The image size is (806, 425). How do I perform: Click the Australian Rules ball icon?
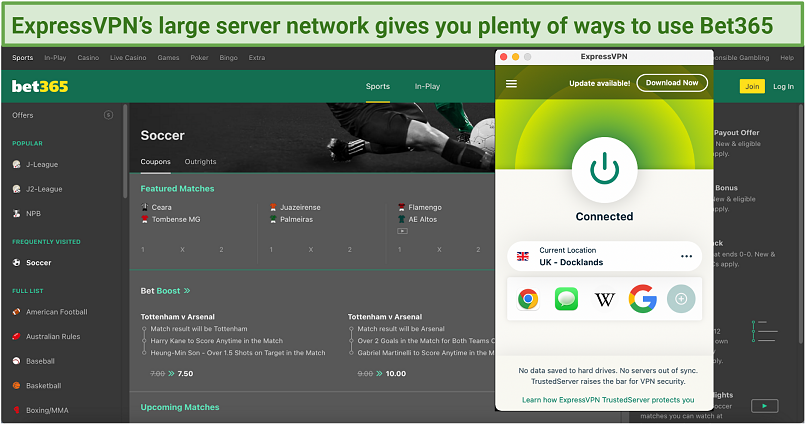(x=16, y=337)
